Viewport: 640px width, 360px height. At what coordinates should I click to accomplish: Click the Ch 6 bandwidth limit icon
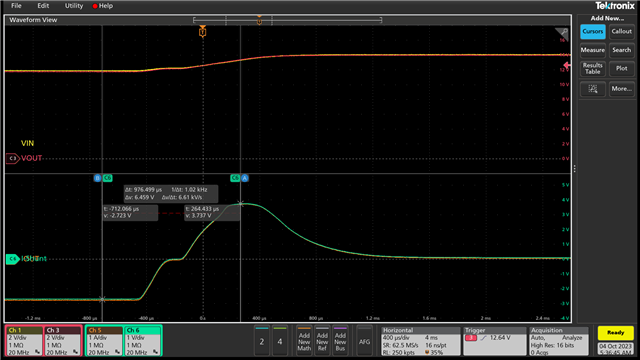(156, 352)
